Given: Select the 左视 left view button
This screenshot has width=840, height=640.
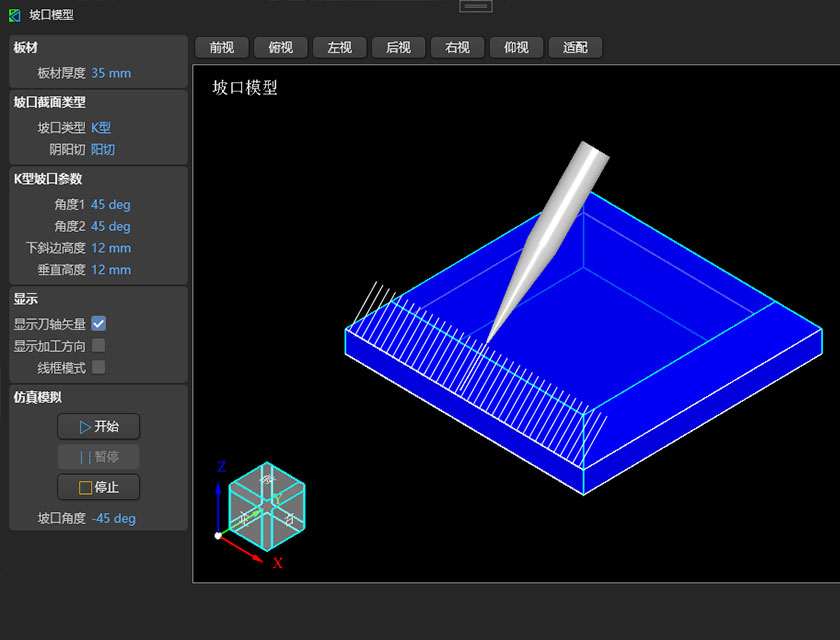Looking at the screenshot, I should pyautogui.click(x=339, y=48).
